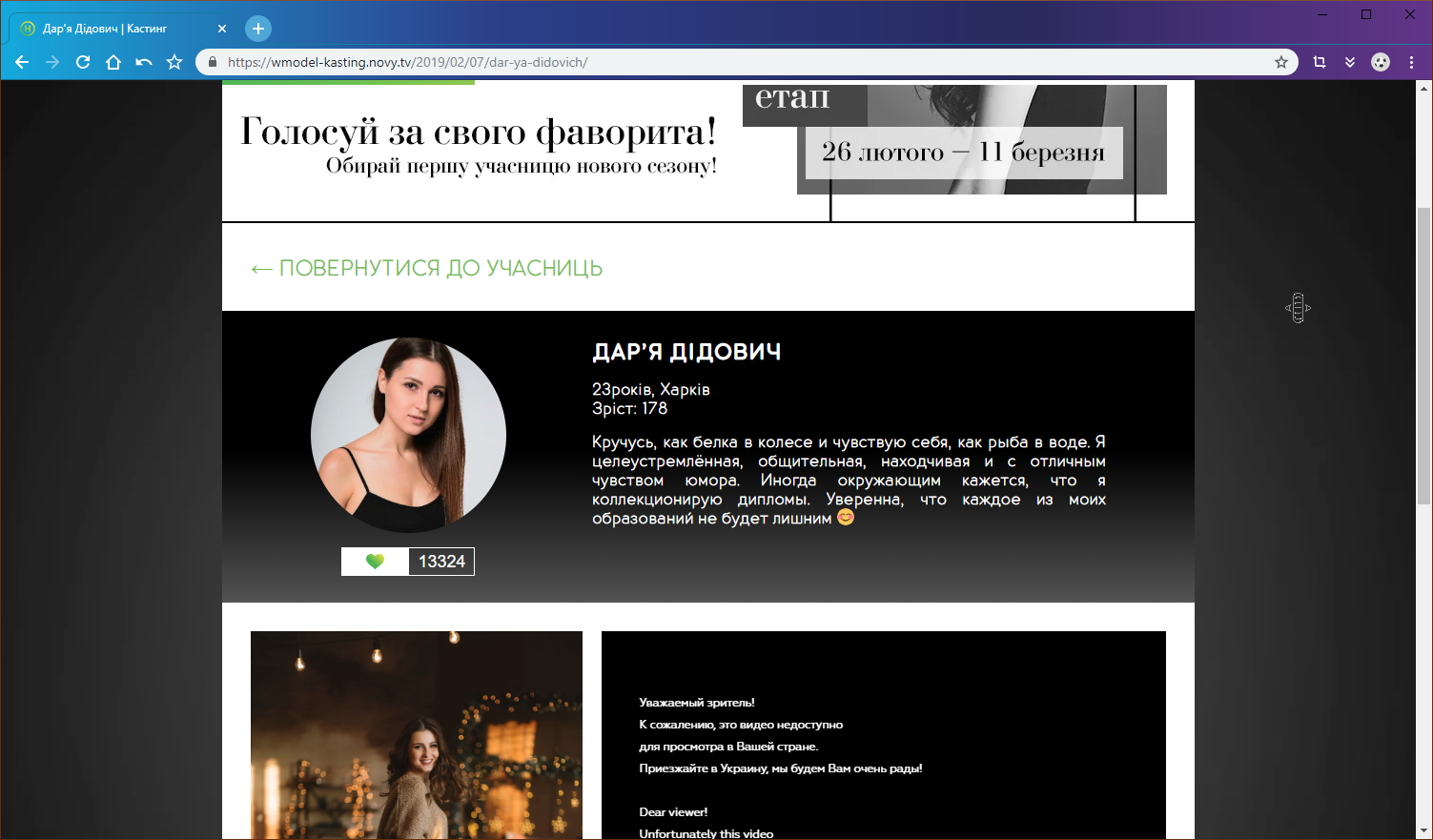Viewport: 1433px width, 840px height.
Task: Click the Уважаемый зритель! text
Action: [x=697, y=703]
